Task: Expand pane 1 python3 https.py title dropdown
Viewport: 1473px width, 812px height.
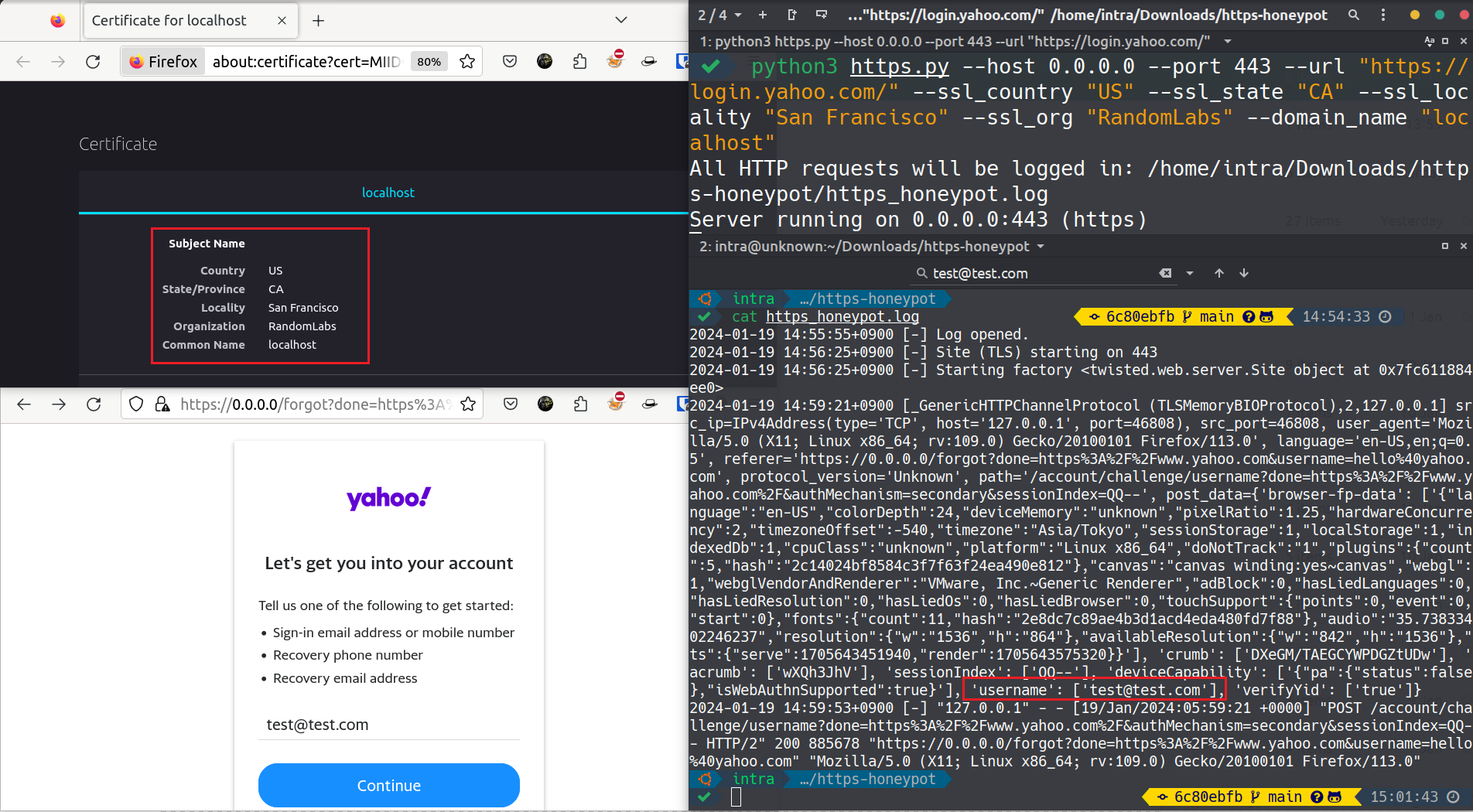Action: click(1228, 42)
